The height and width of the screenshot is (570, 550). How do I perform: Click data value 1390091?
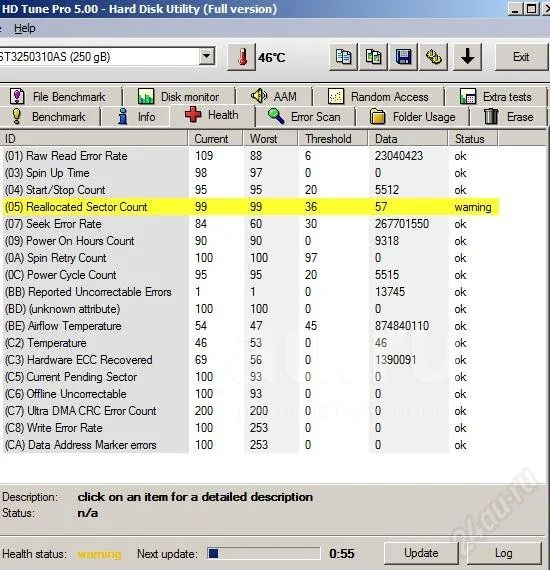(x=396, y=360)
